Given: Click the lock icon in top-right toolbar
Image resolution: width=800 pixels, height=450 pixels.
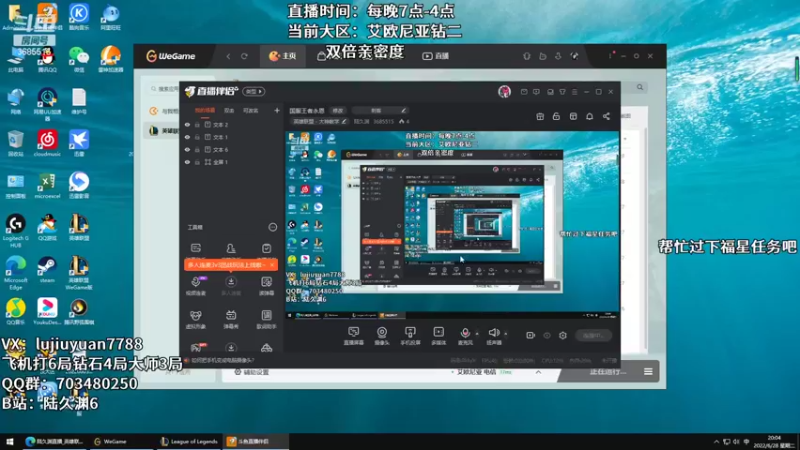Looking at the screenshot, I should (x=556, y=117).
